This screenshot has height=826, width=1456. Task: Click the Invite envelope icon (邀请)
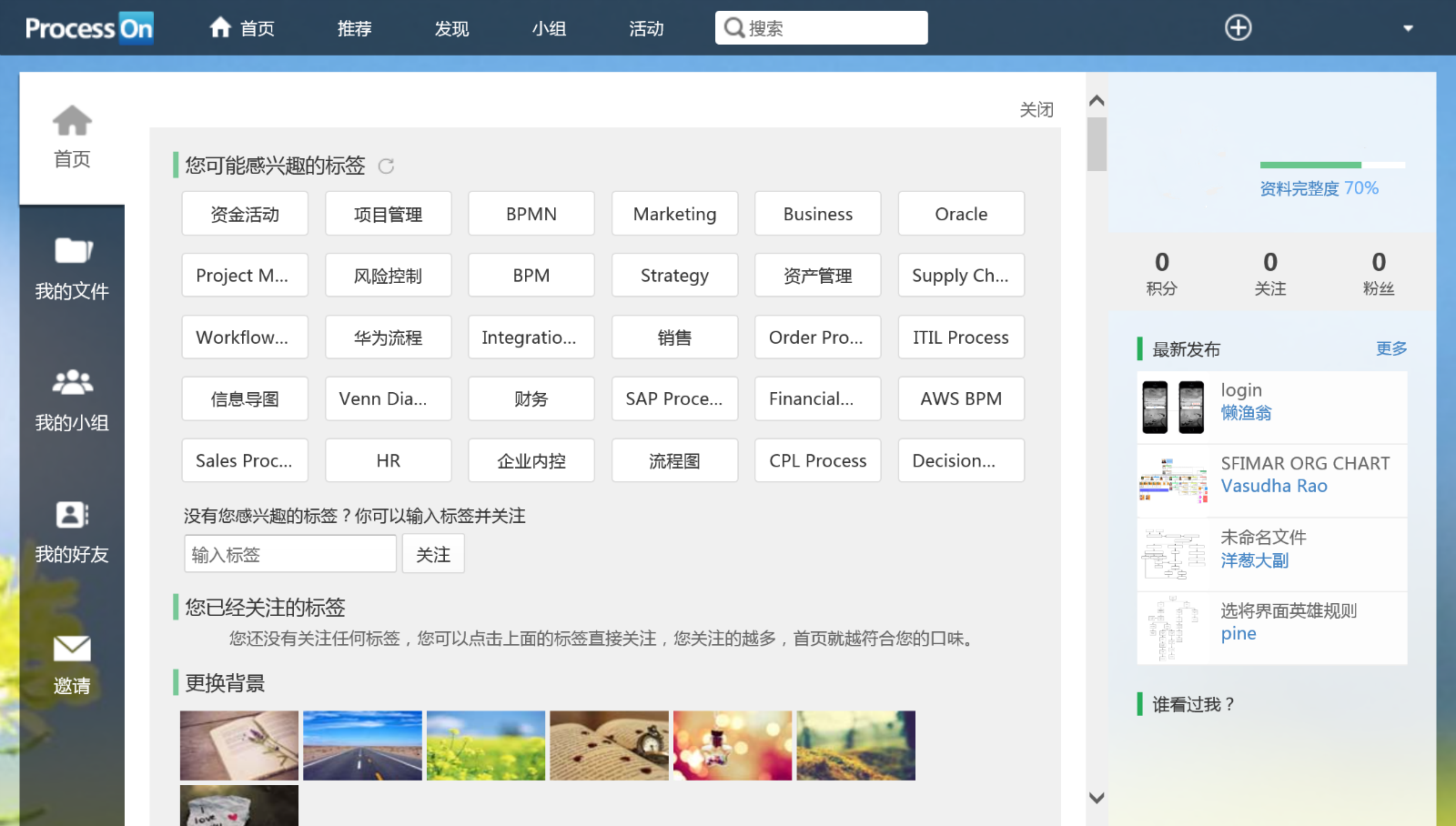[x=72, y=649]
